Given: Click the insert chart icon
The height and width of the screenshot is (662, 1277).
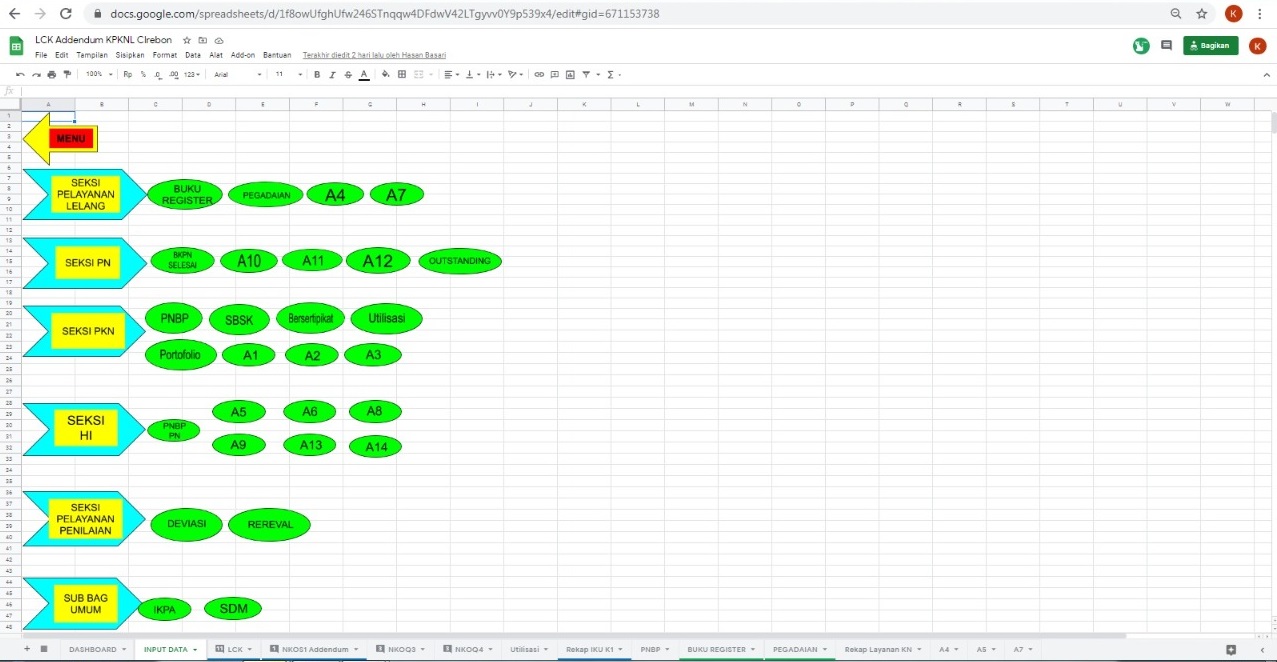Looking at the screenshot, I should (570, 74).
